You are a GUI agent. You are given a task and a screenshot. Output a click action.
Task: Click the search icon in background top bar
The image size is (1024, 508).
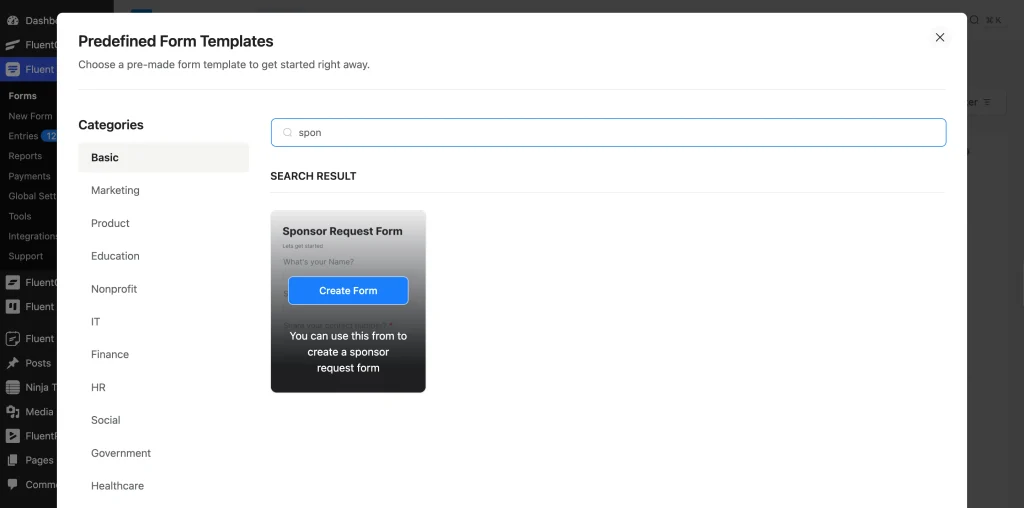tap(974, 20)
